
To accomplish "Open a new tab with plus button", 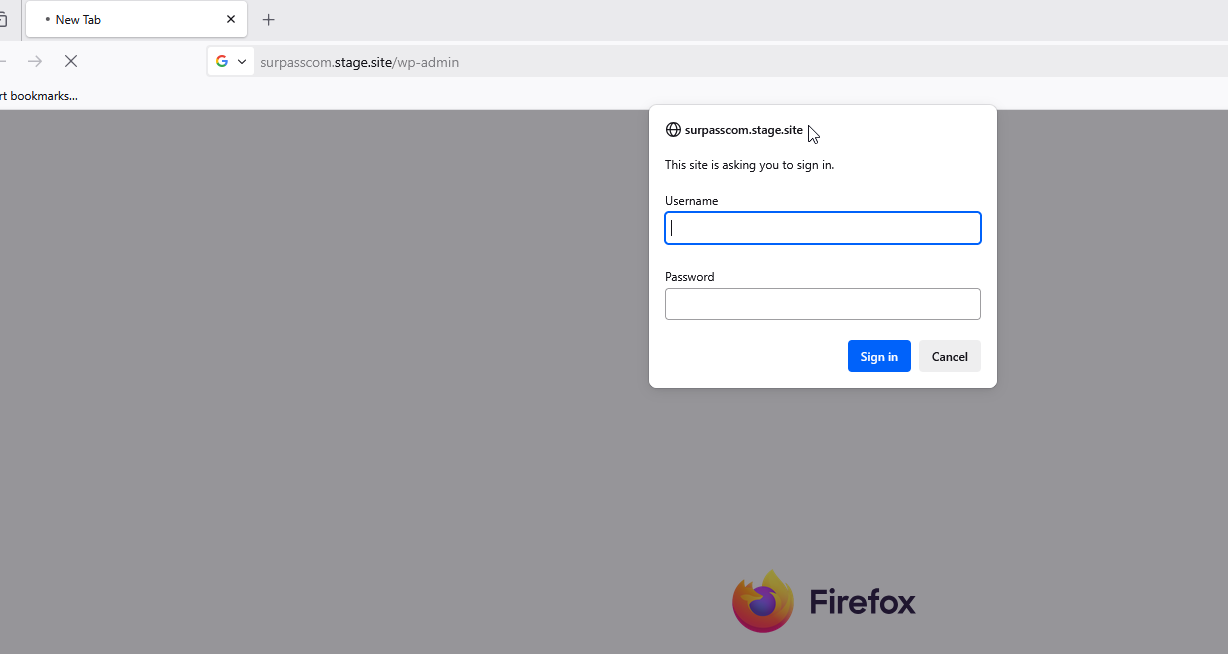I will point(268,19).
